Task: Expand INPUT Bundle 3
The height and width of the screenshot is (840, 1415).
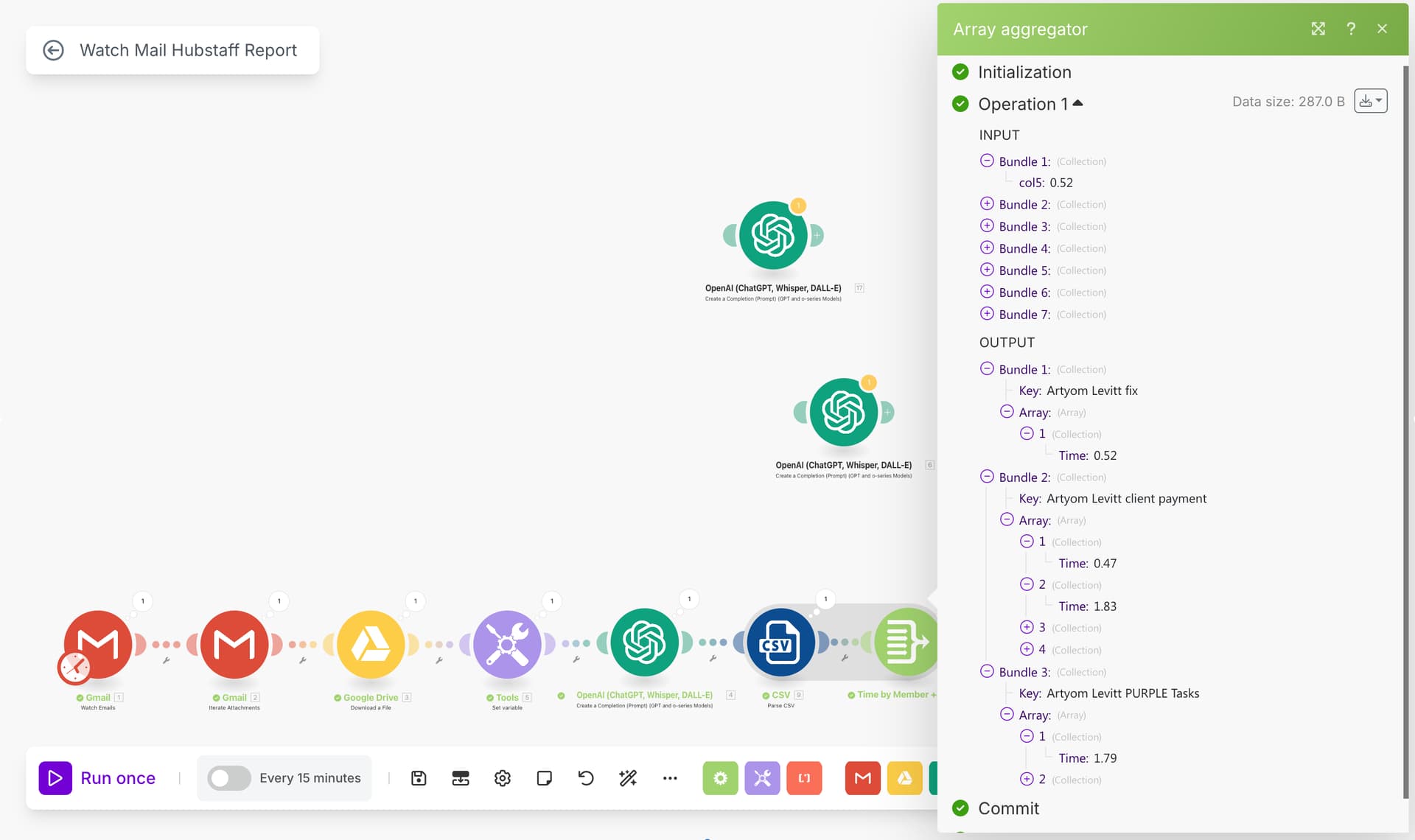Action: click(x=987, y=225)
